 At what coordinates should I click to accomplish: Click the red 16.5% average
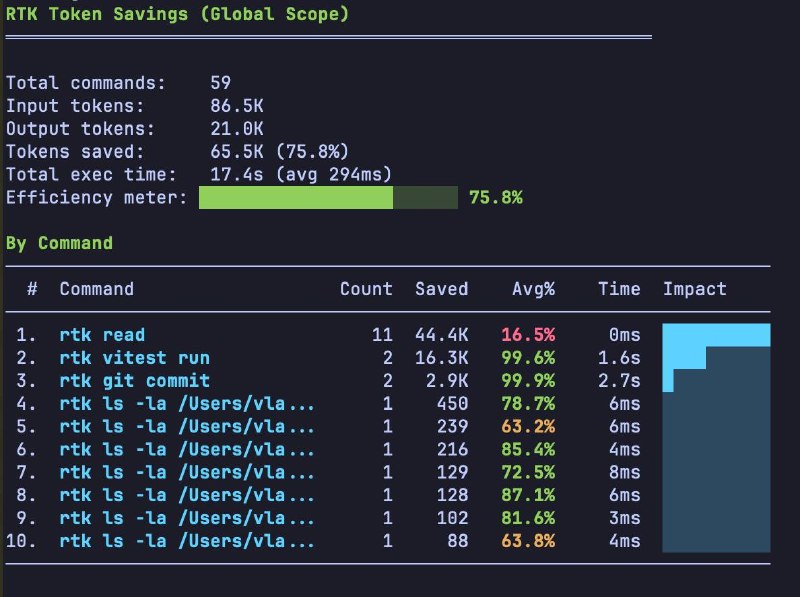coord(528,335)
